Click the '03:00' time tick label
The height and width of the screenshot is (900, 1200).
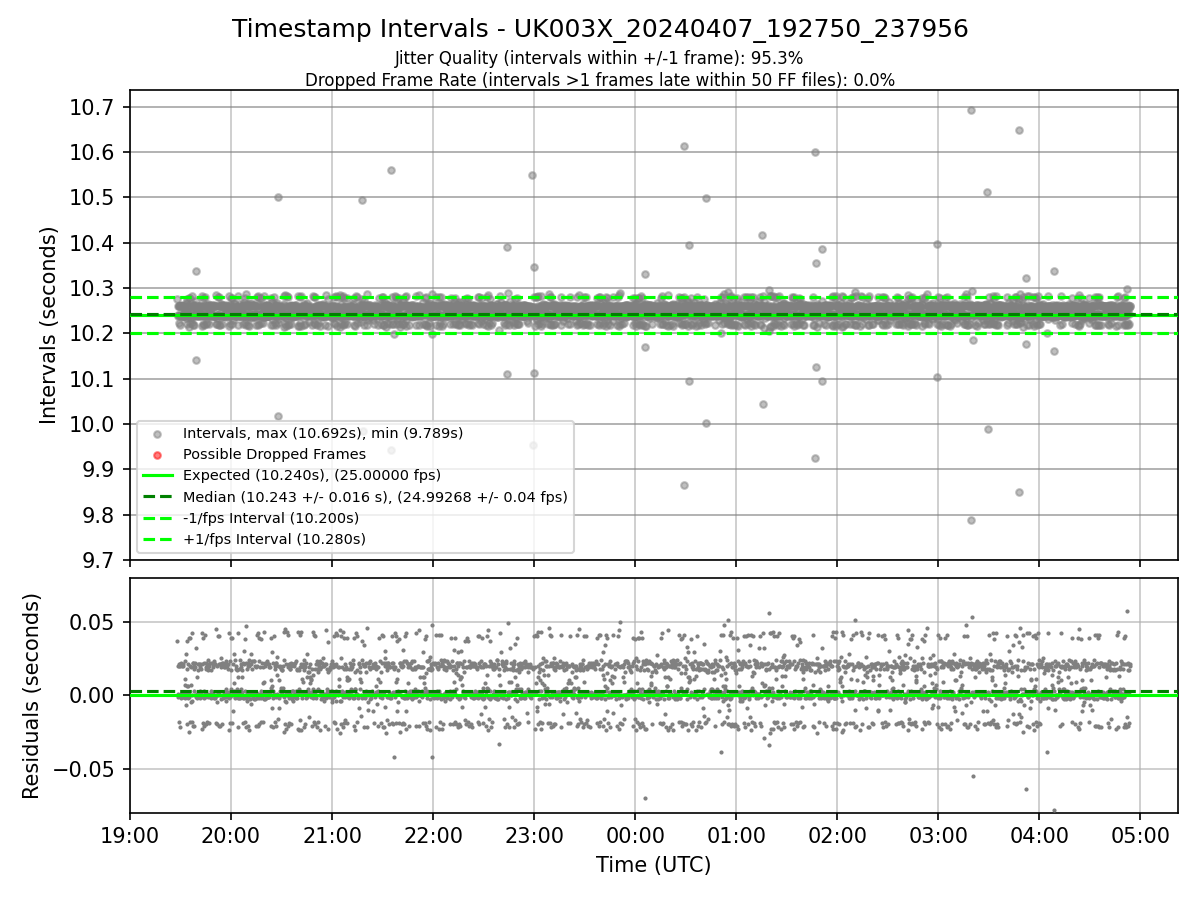tap(938, 834)
